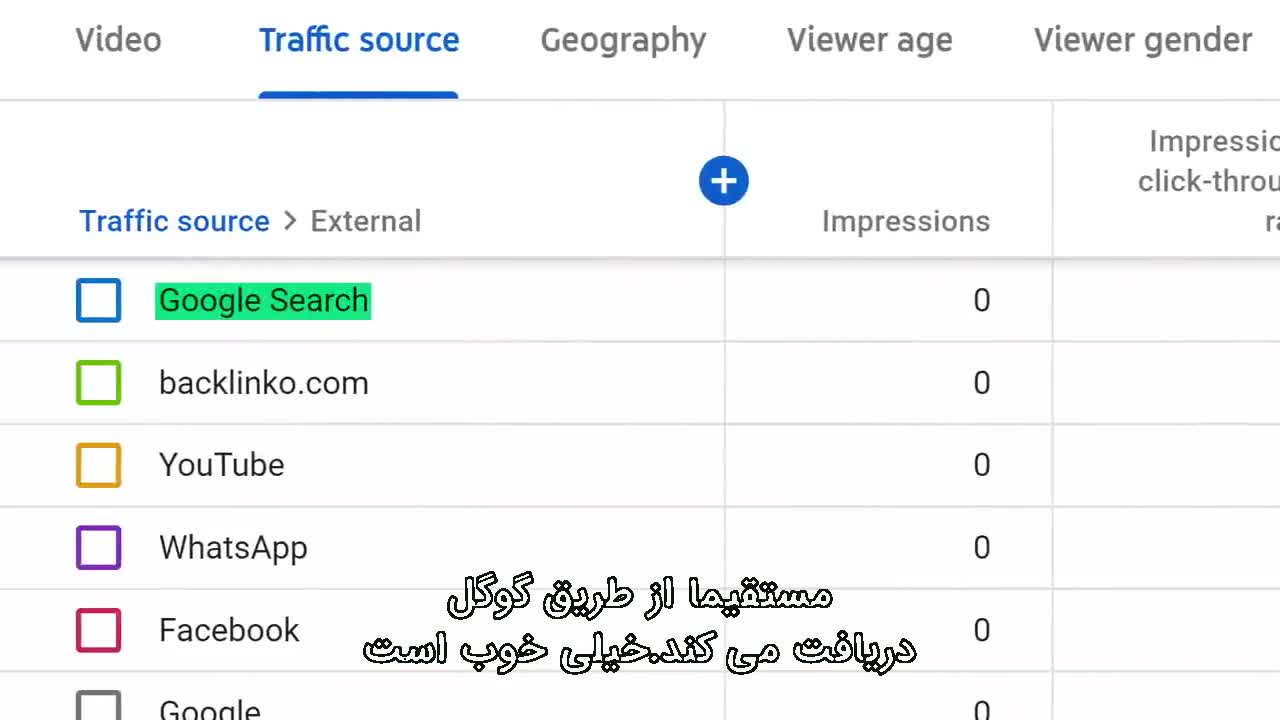
Task: Open the highlighted Google Search source
Action: tap(263, 301)
